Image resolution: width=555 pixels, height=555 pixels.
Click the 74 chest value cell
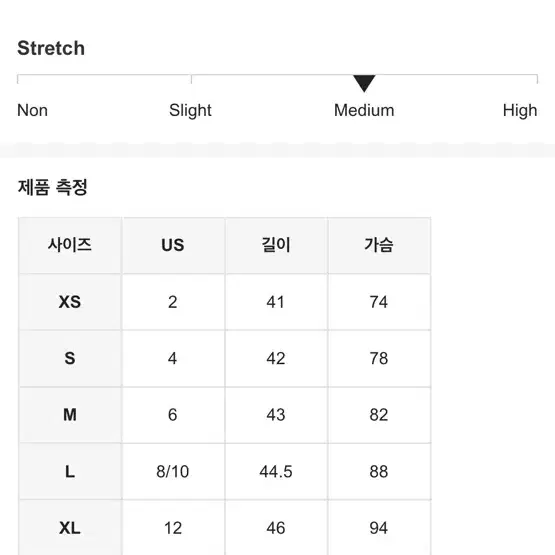tap(379, 302)
